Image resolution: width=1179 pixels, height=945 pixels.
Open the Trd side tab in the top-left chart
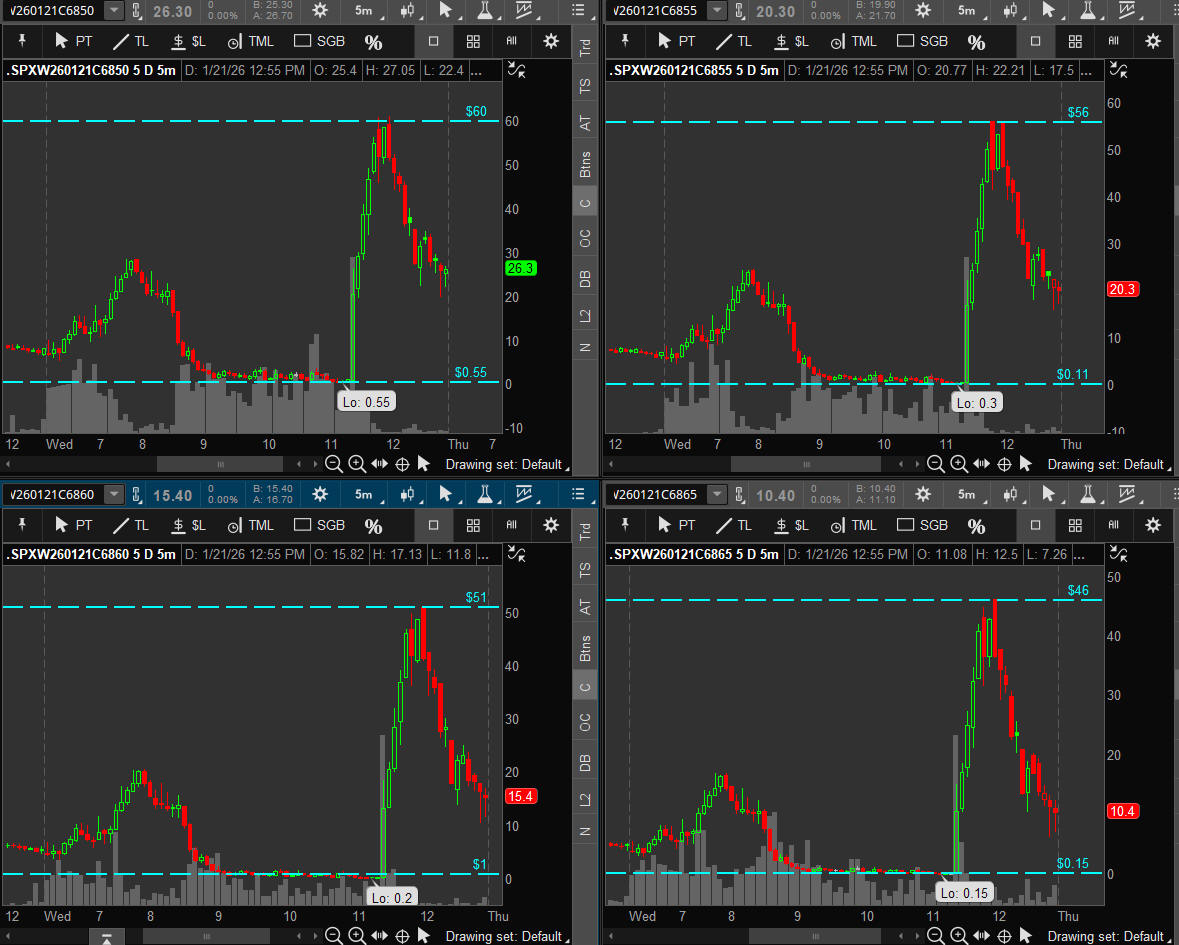(x=585, y=47)
